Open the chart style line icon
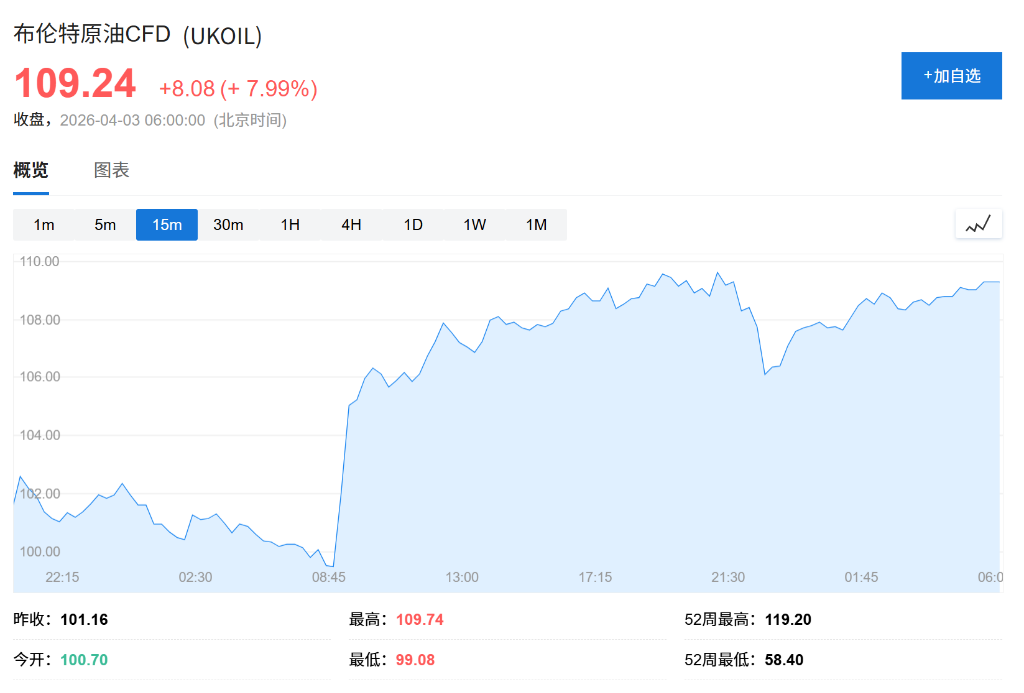The height and width of the screenshot is (693, 1024). (x=978, y=223)
